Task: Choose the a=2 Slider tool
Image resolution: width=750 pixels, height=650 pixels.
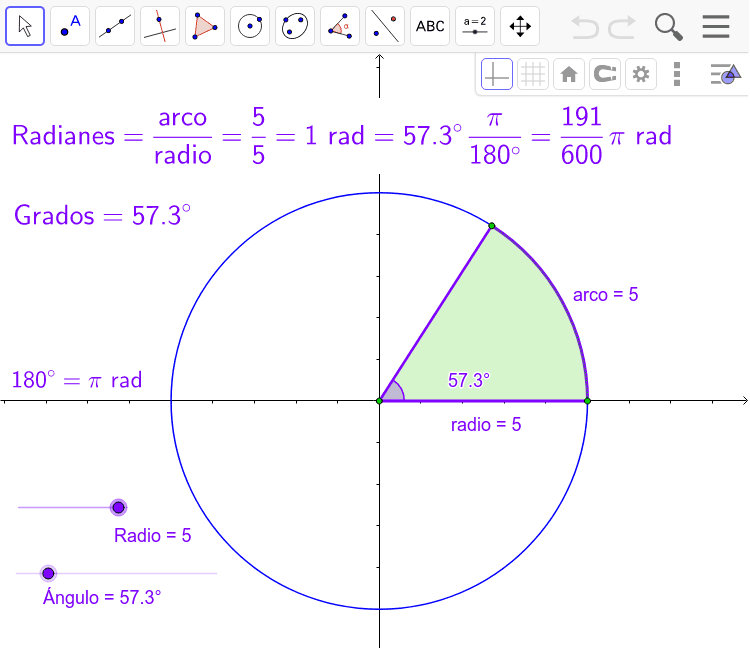Action: [475, 26]
